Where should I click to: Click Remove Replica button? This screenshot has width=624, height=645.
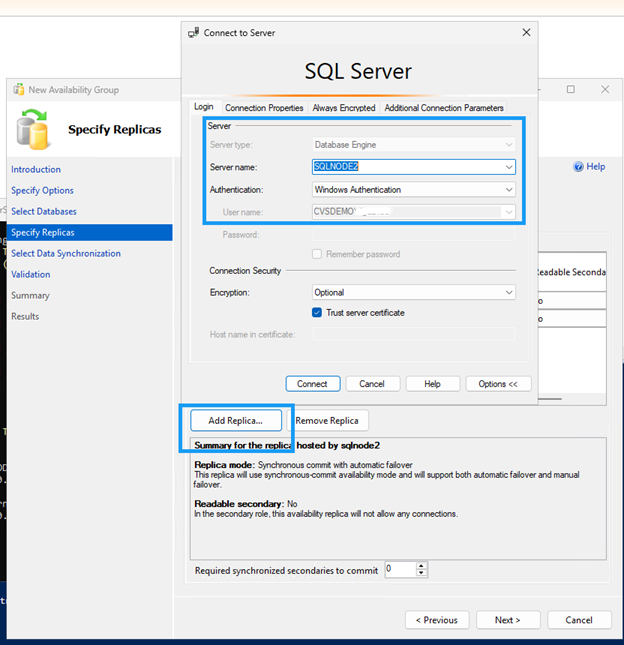(327, 421)
